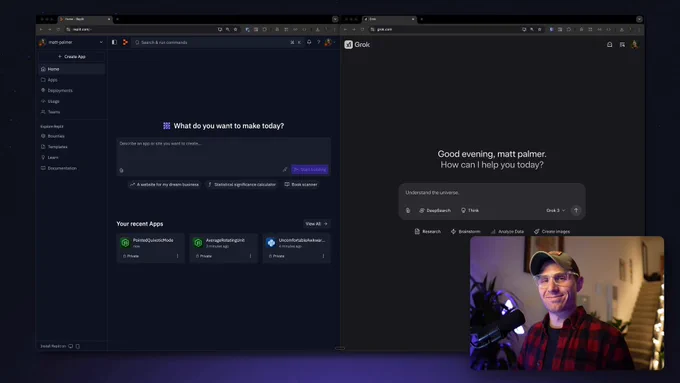Open new tab in Grok browser window
Screen dimensions: 680x383
[421, 19]
